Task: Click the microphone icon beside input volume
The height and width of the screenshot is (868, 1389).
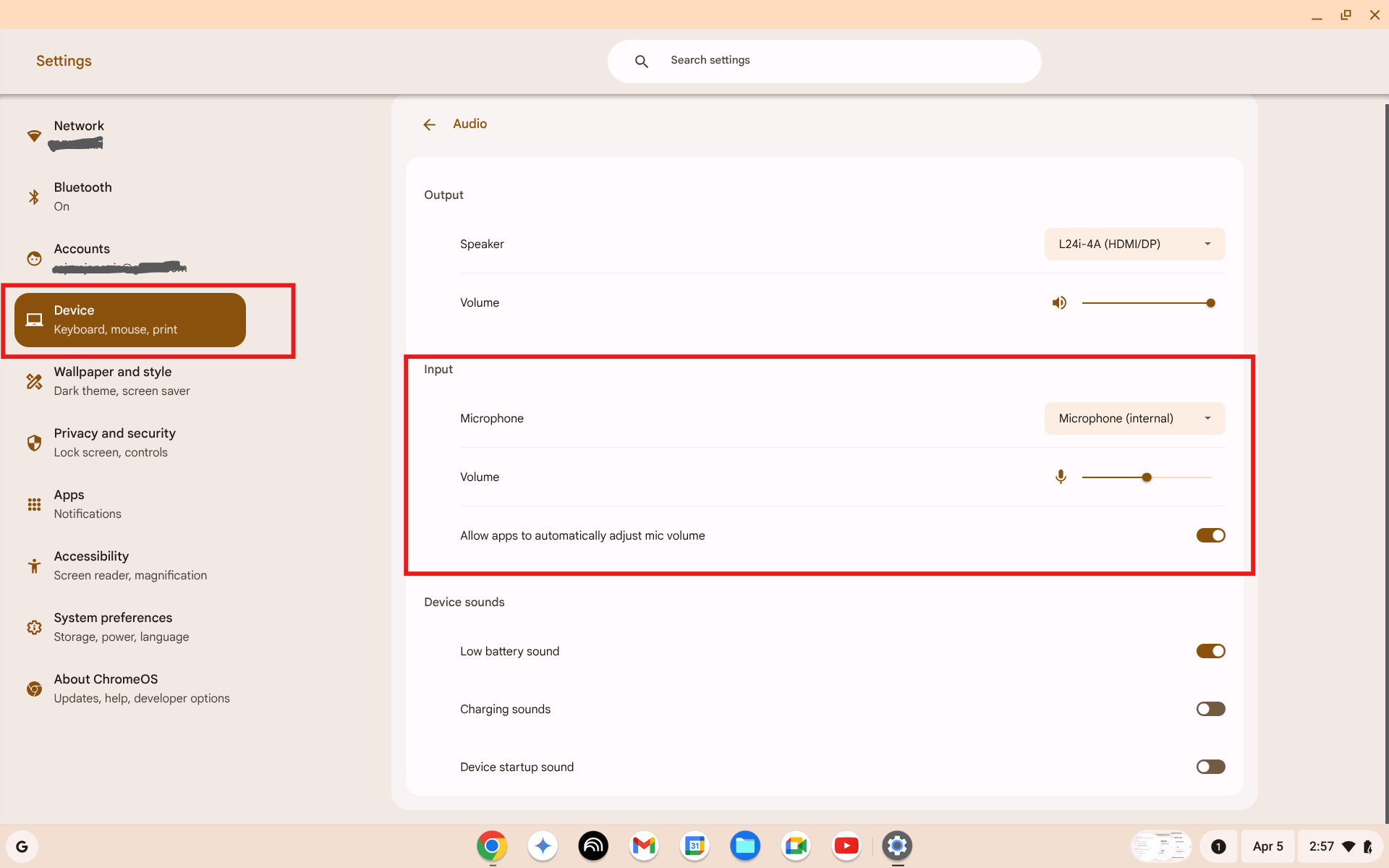Action: (1061, 477)
